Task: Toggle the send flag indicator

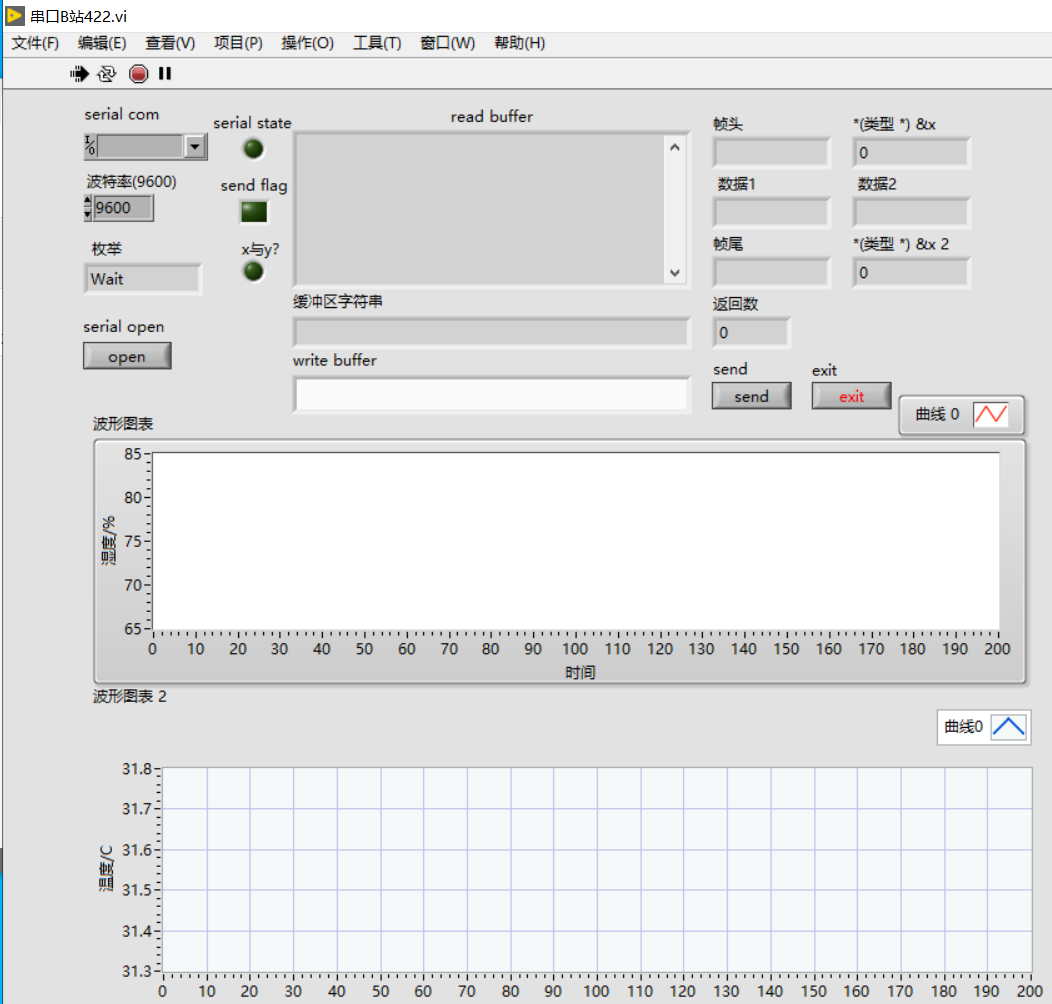Action: pos(252,211)
